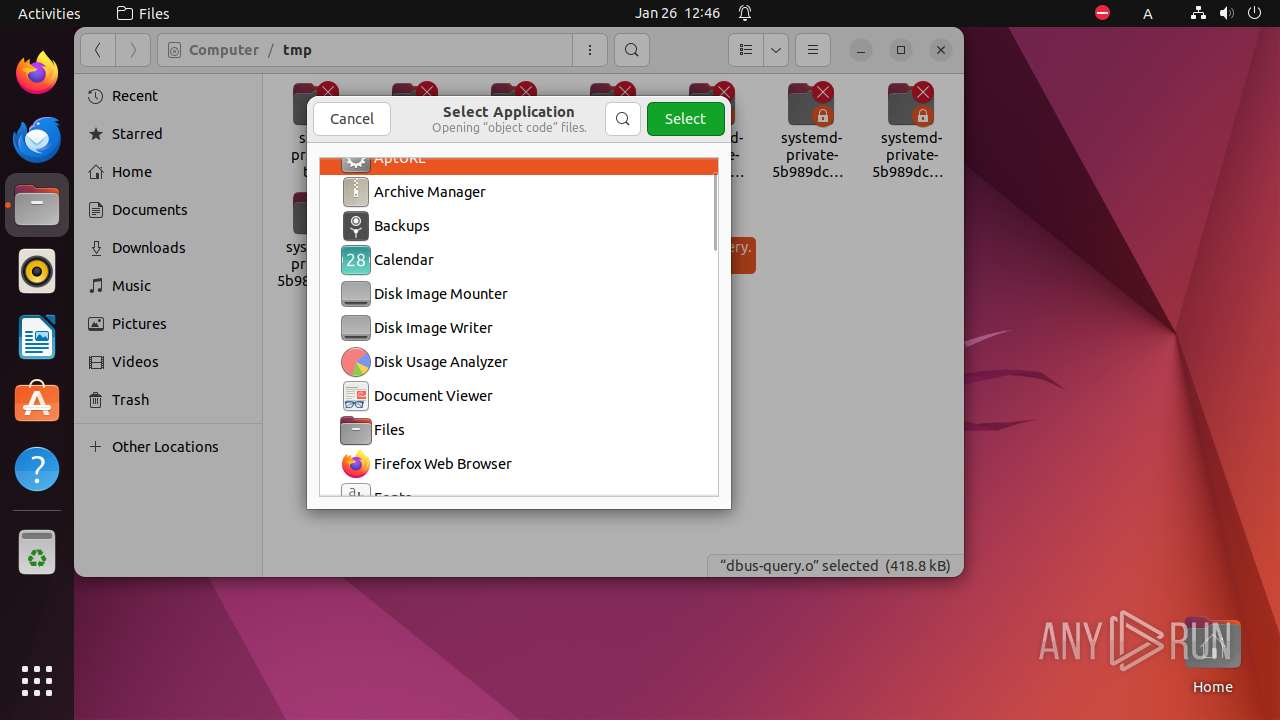Open Documents in the sidebar
Image resolution: width=1280 pixels, height=720 pixels.
coord(168,210)
